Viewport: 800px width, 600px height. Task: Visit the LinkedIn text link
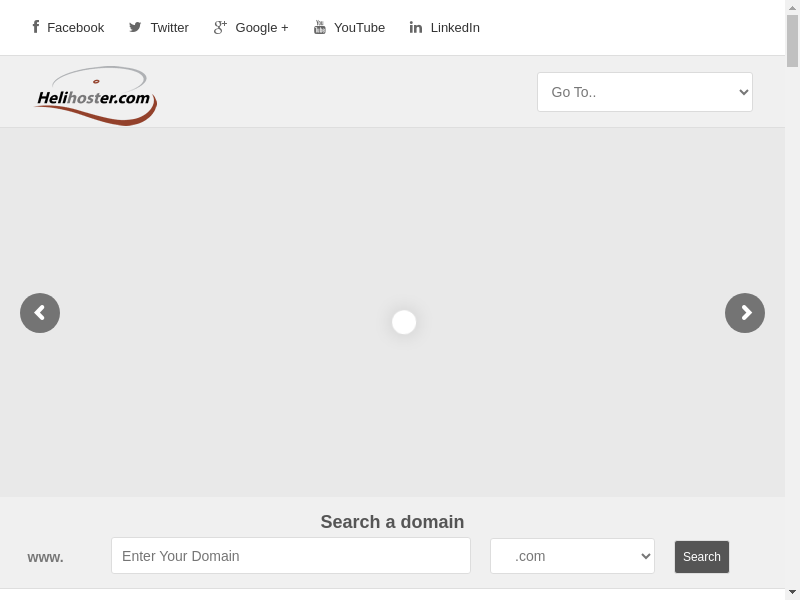455,28
